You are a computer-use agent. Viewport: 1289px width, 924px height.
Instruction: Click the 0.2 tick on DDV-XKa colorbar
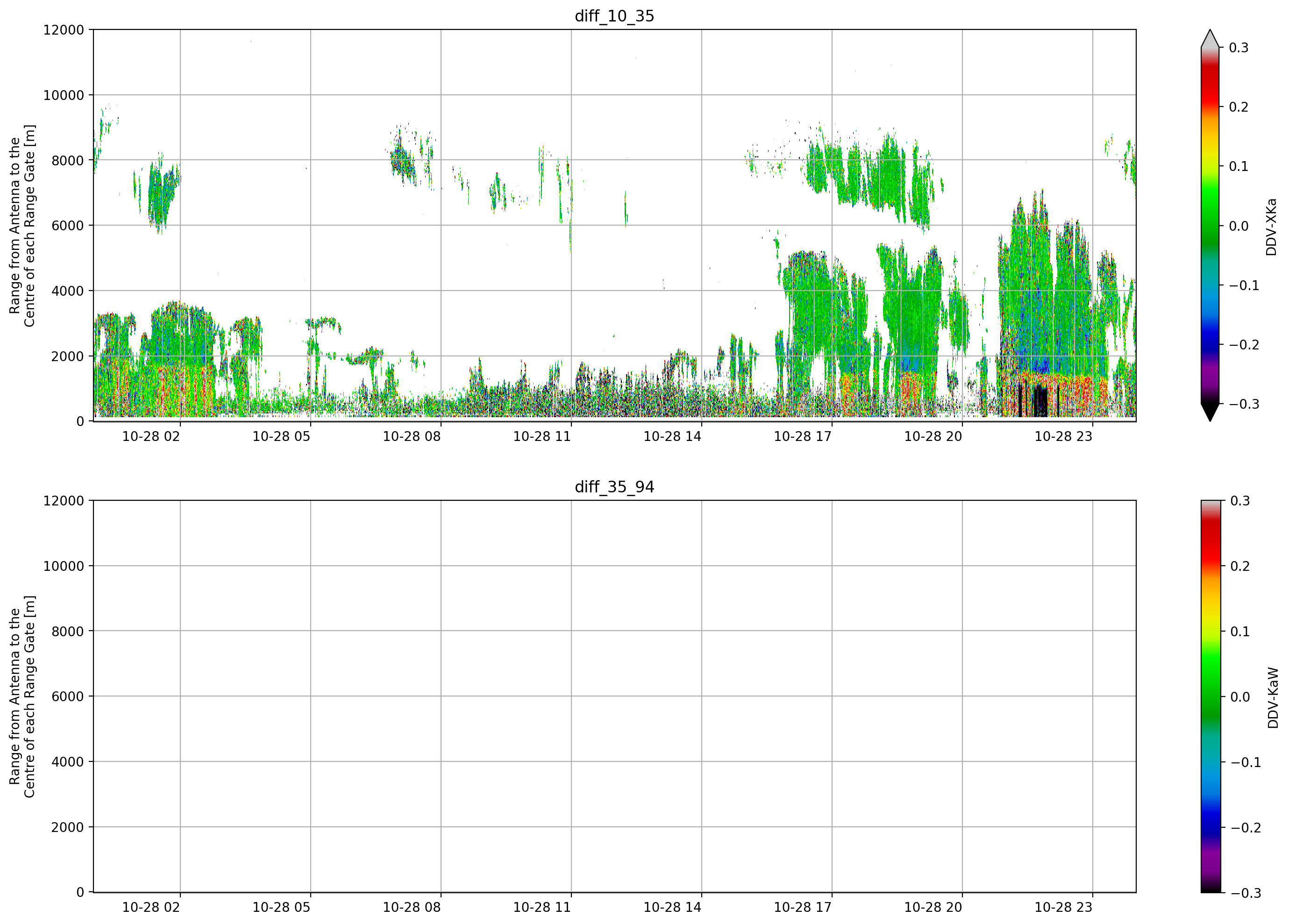1239,107
